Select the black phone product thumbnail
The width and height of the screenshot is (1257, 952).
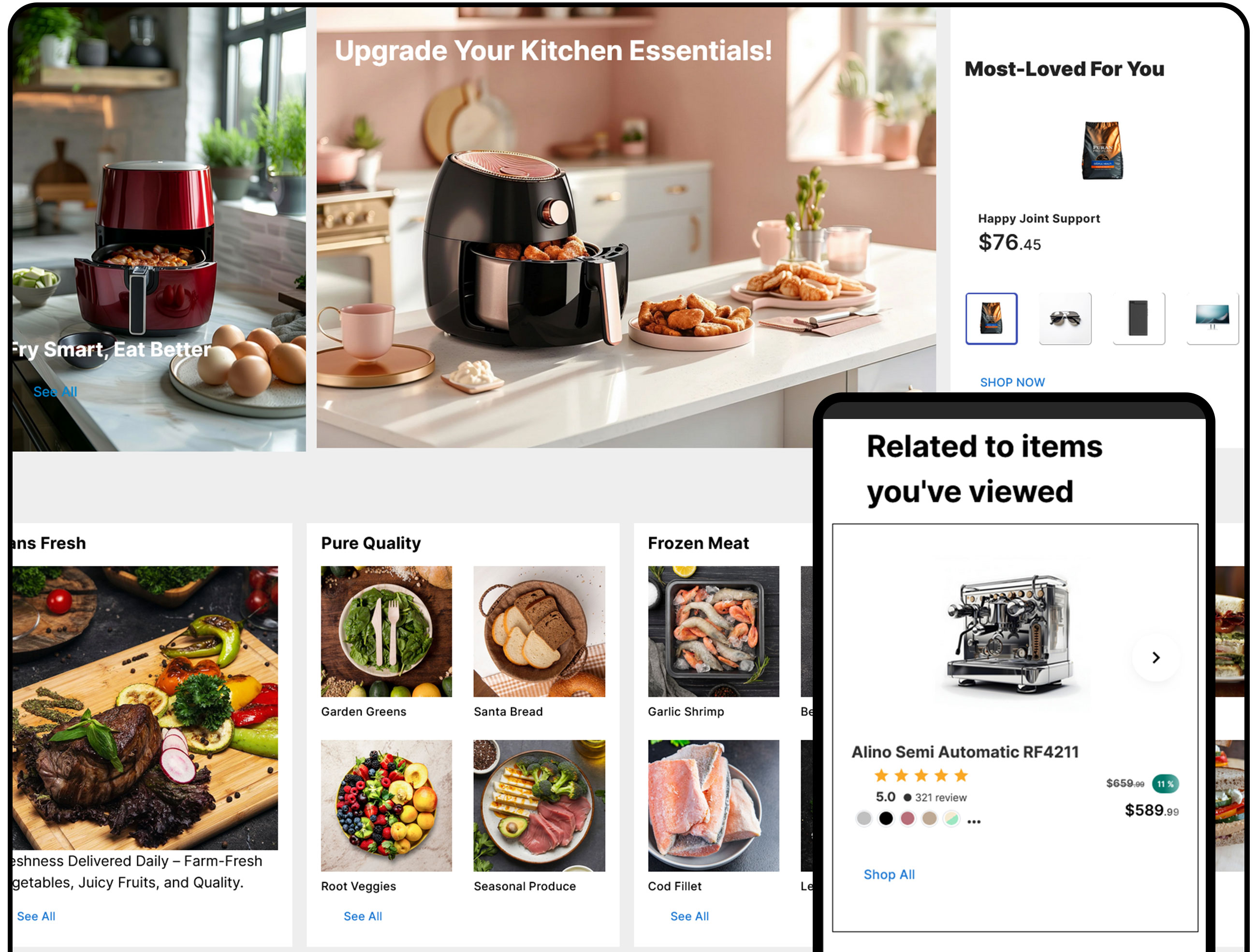1138,318
